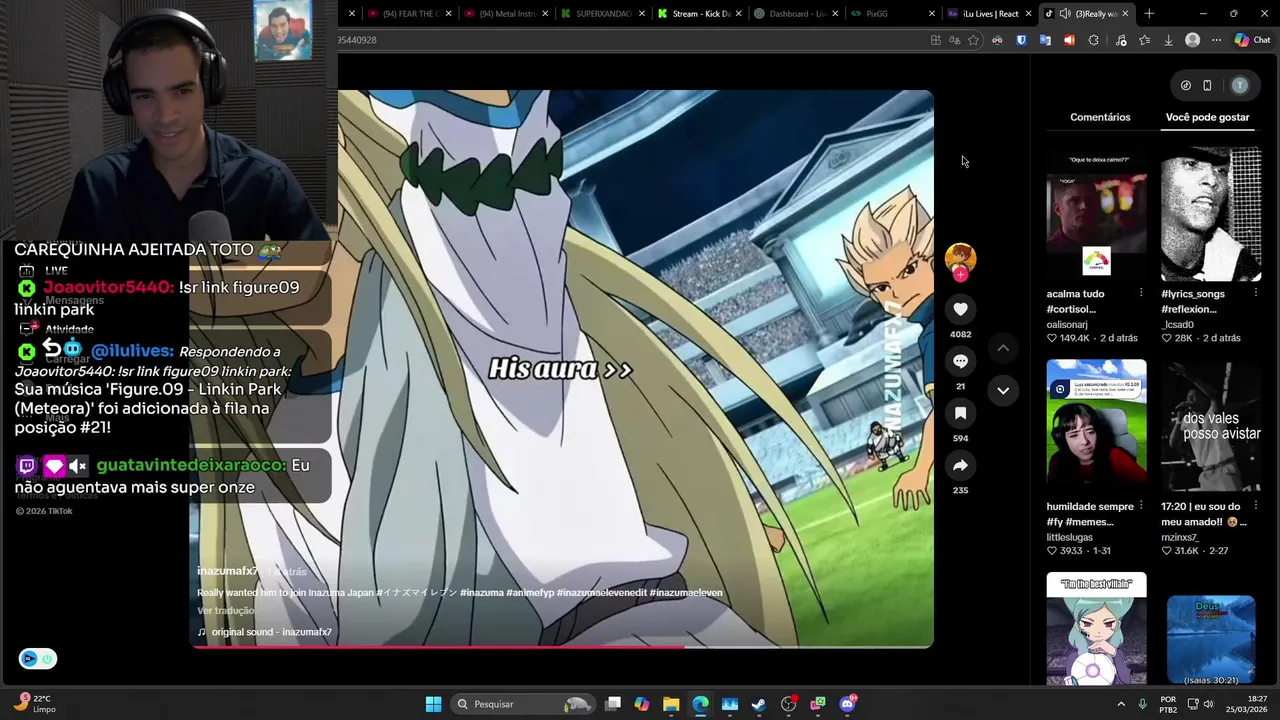Go to next video with down chevron
Screen dimensions: 1280x720
pos(1003,390)
